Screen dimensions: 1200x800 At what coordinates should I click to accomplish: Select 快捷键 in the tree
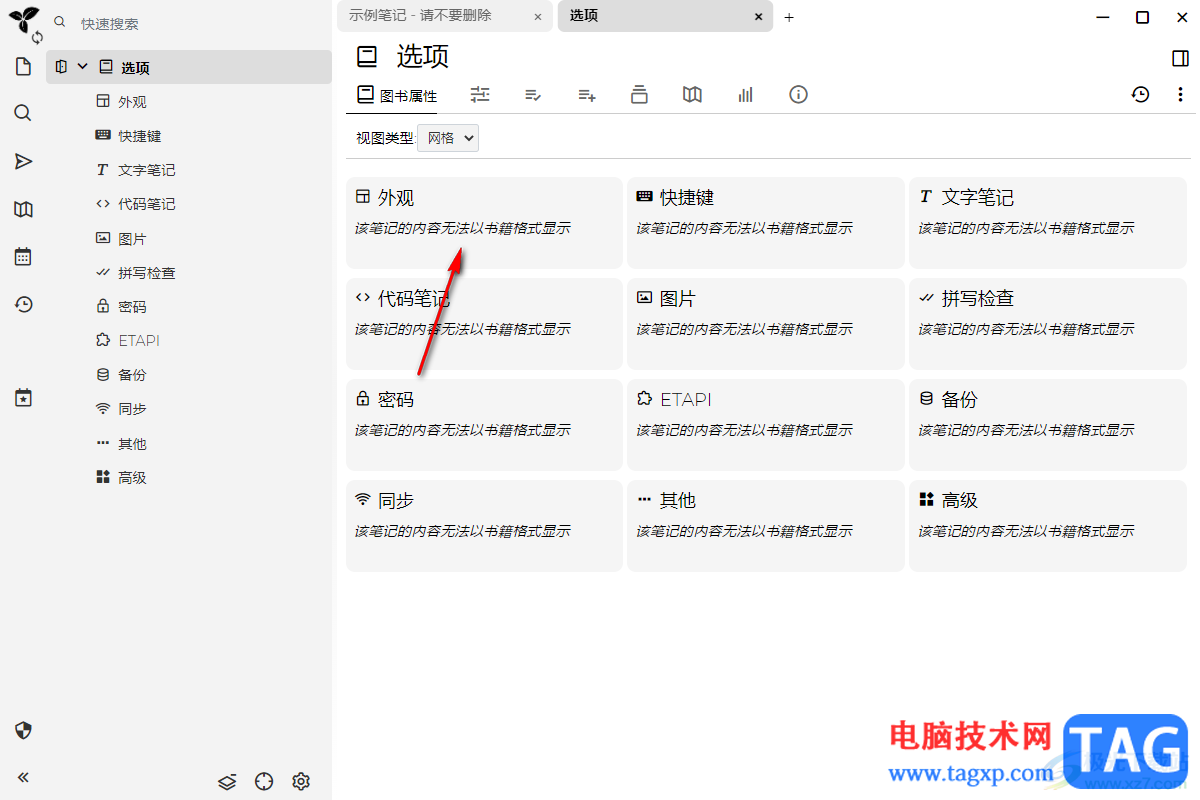140,136
